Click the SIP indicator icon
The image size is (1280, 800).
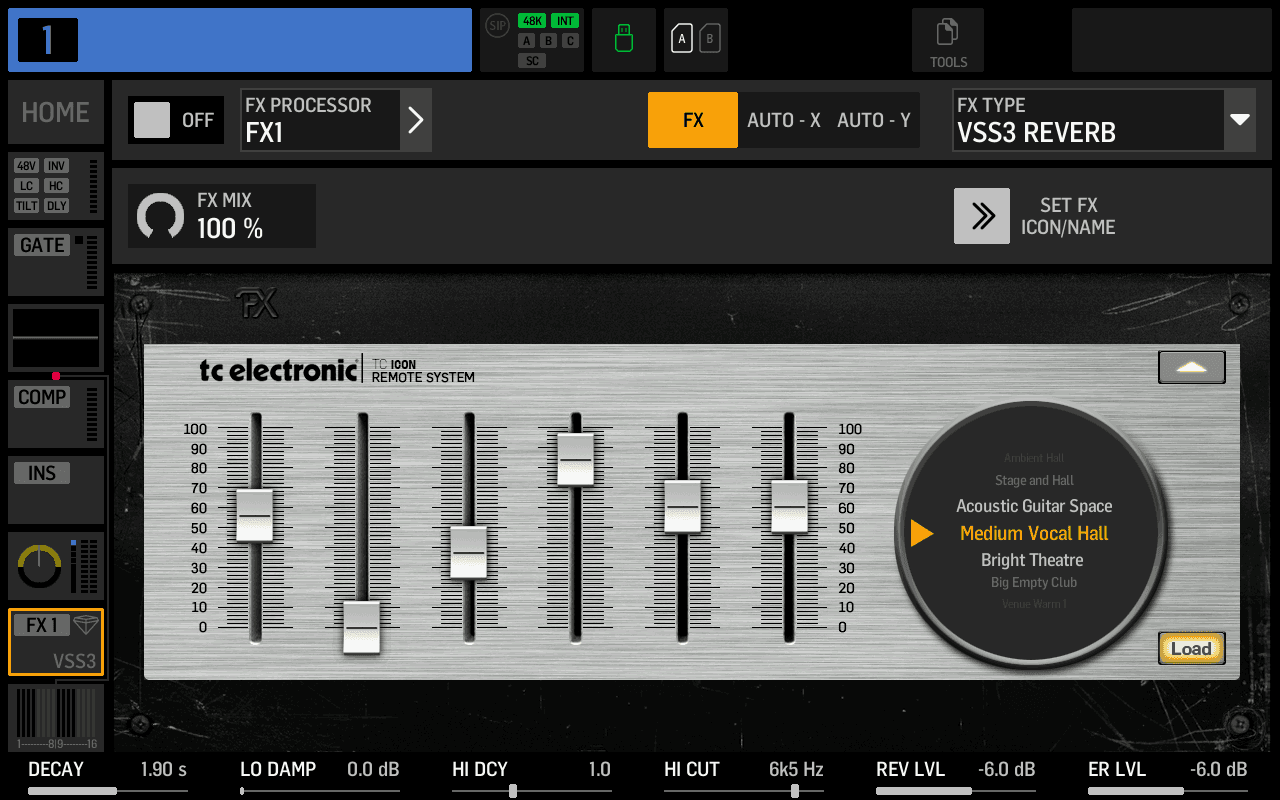click(x=497, y=26)
